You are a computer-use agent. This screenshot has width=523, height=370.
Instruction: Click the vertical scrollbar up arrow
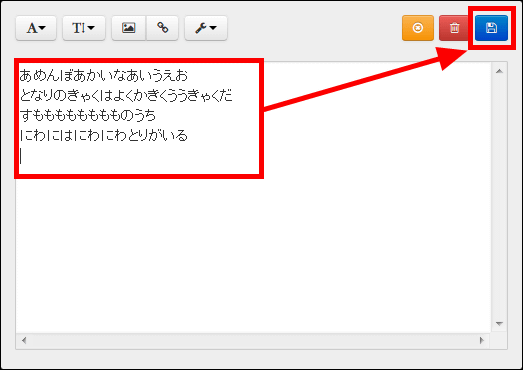click(499, 71)
